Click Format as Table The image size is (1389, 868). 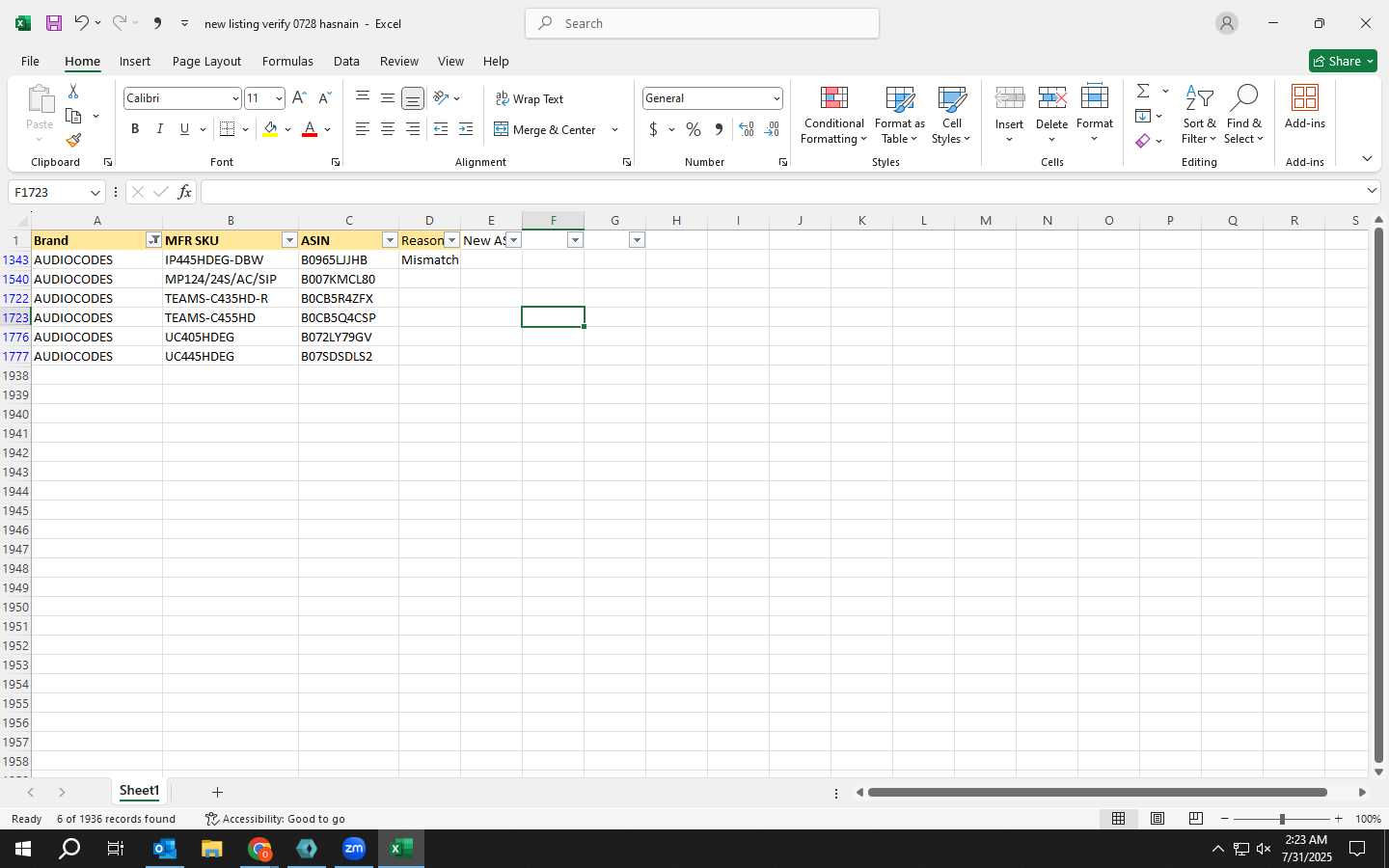point(899,114)
